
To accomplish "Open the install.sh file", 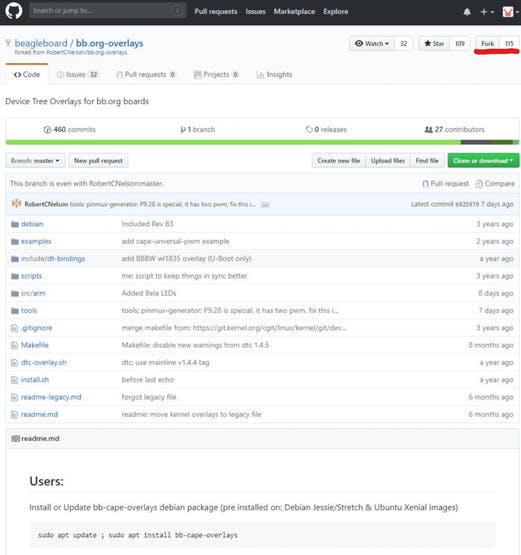I will click(x=35, y=380).
